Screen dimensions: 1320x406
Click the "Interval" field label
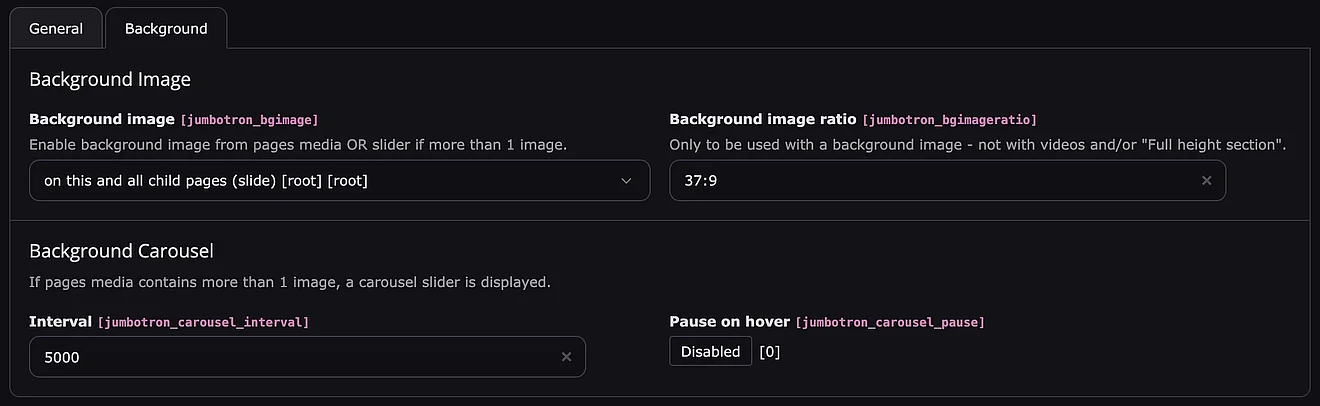click(x=61, y=321)
